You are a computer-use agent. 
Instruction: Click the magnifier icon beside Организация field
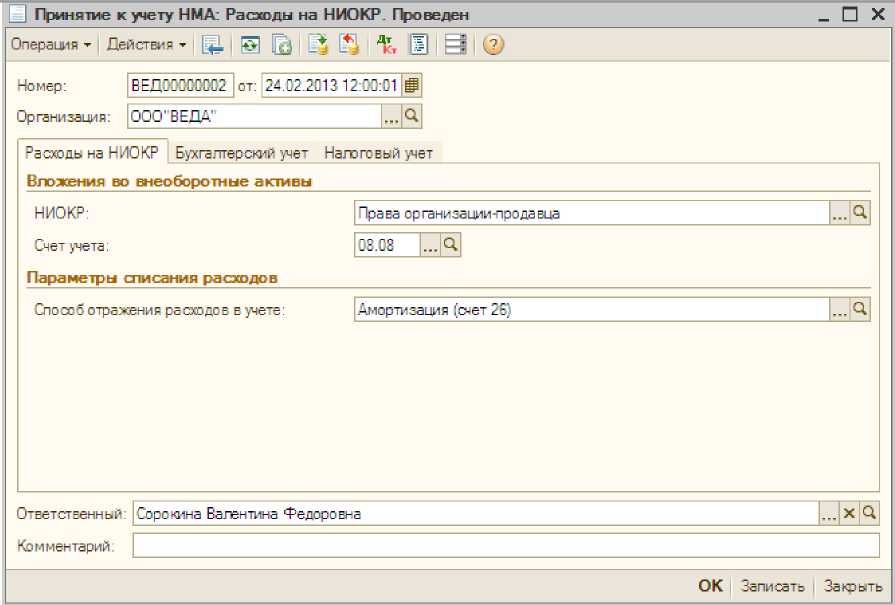[x=411, y=117]
